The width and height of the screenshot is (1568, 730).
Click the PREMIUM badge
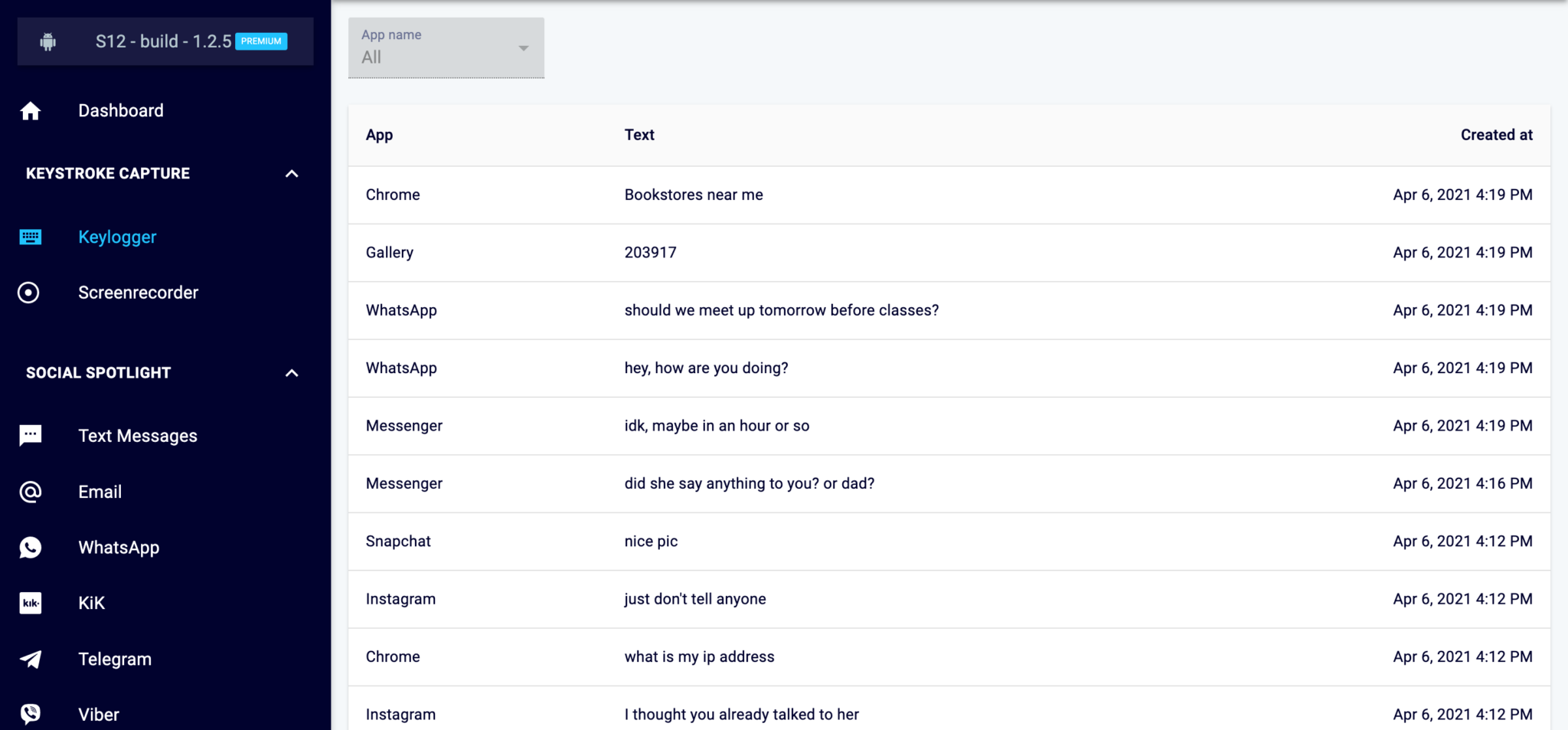point(262,41)
